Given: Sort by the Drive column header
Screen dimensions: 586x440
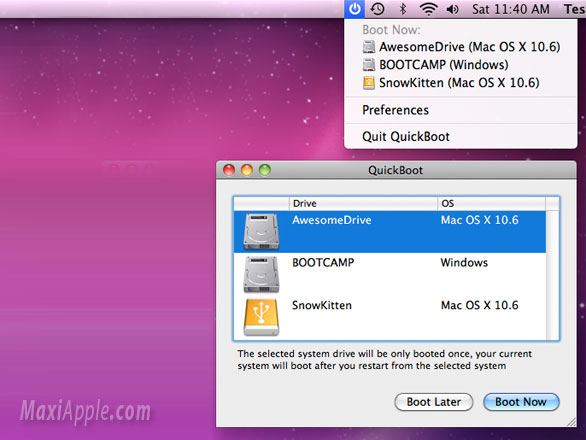Looking at the screenshot, I should pos(363,203).
